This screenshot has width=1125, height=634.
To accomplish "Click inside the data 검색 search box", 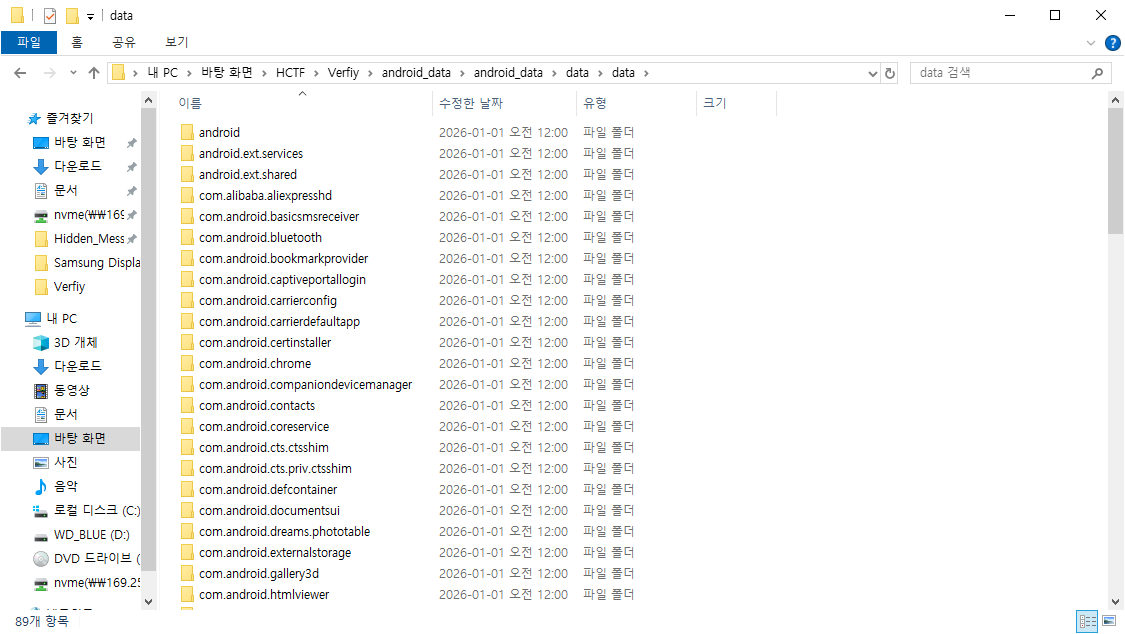I will pyautogui.click(x=1000, y=73).
